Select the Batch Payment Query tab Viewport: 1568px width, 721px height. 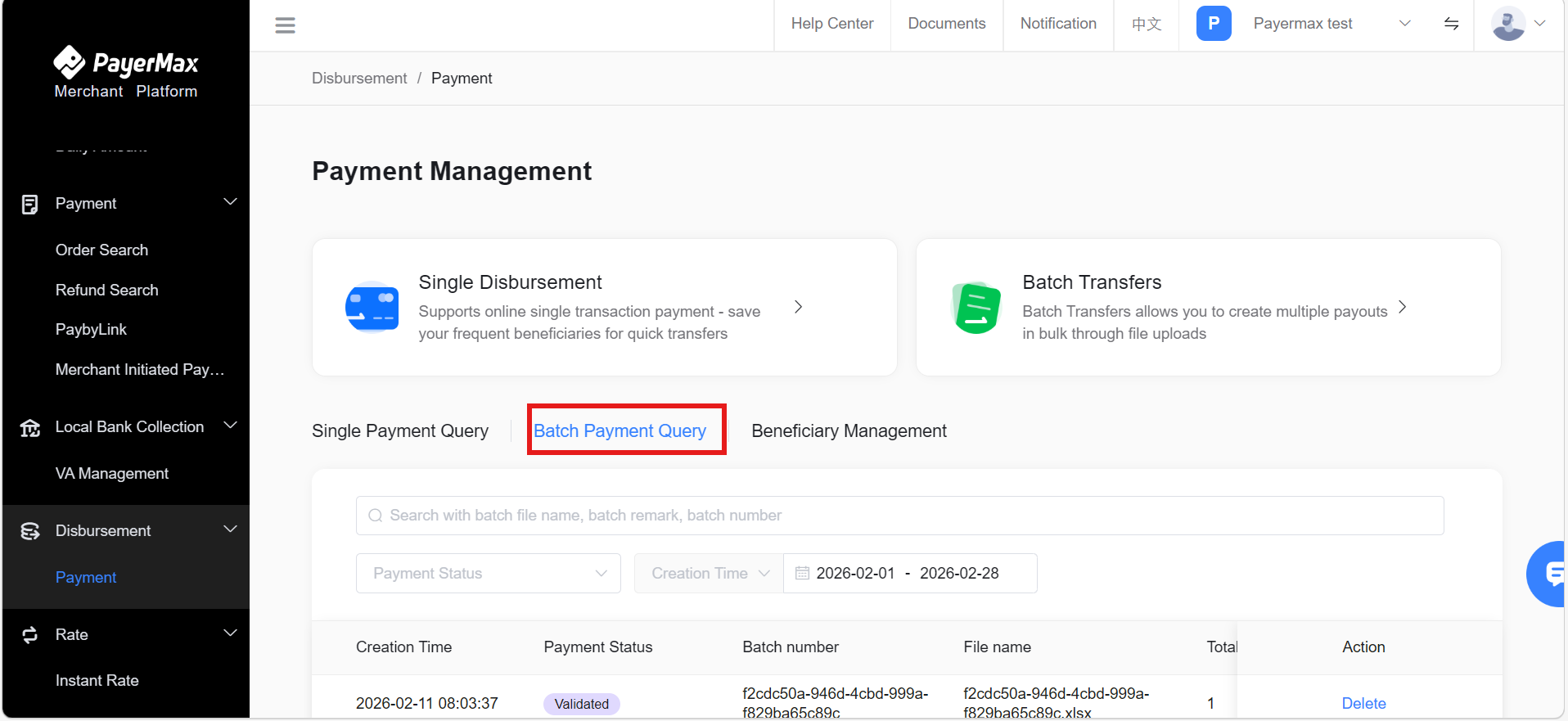[x=620, y=431]
